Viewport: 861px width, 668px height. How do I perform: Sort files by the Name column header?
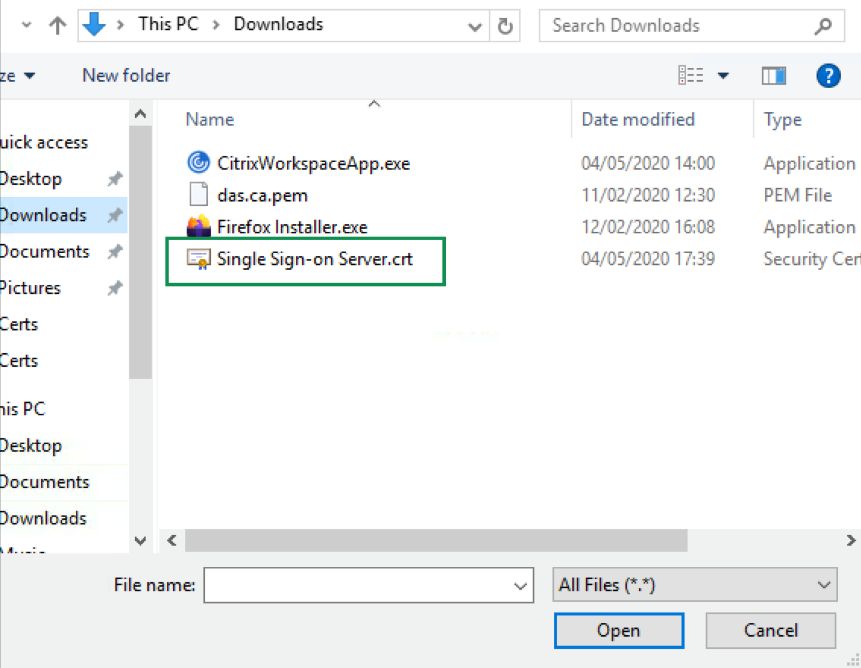click(210, 119)
